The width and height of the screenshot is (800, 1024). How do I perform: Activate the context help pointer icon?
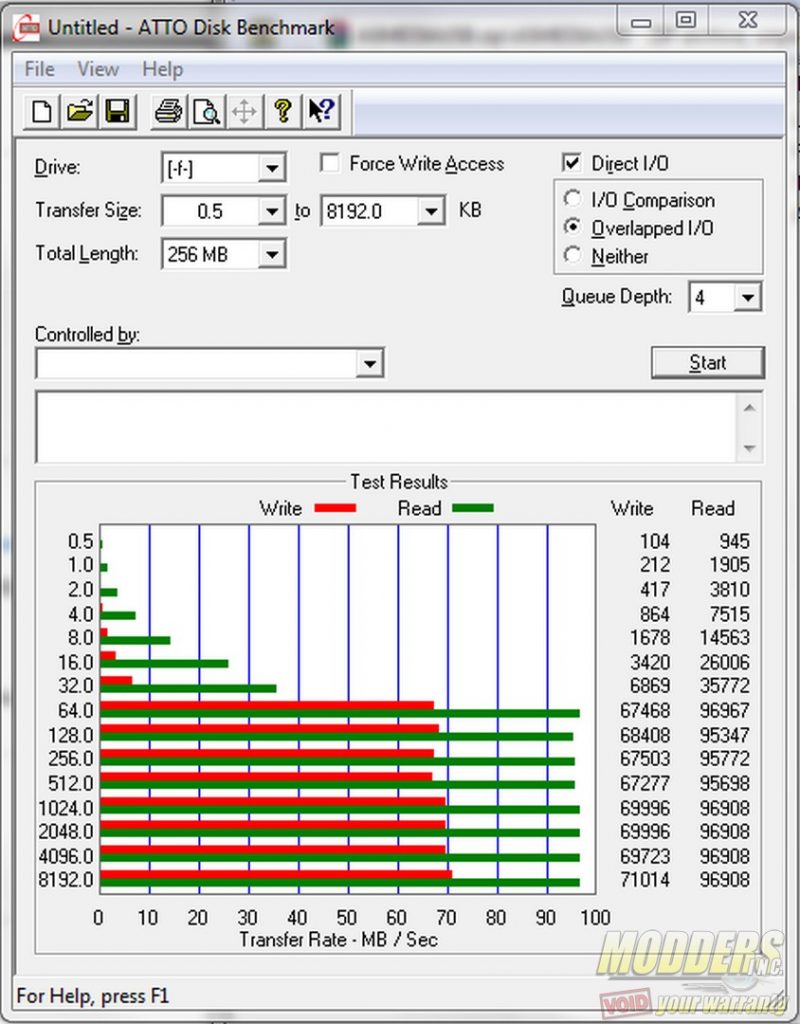pyautogui.click(x=321, y=112)
